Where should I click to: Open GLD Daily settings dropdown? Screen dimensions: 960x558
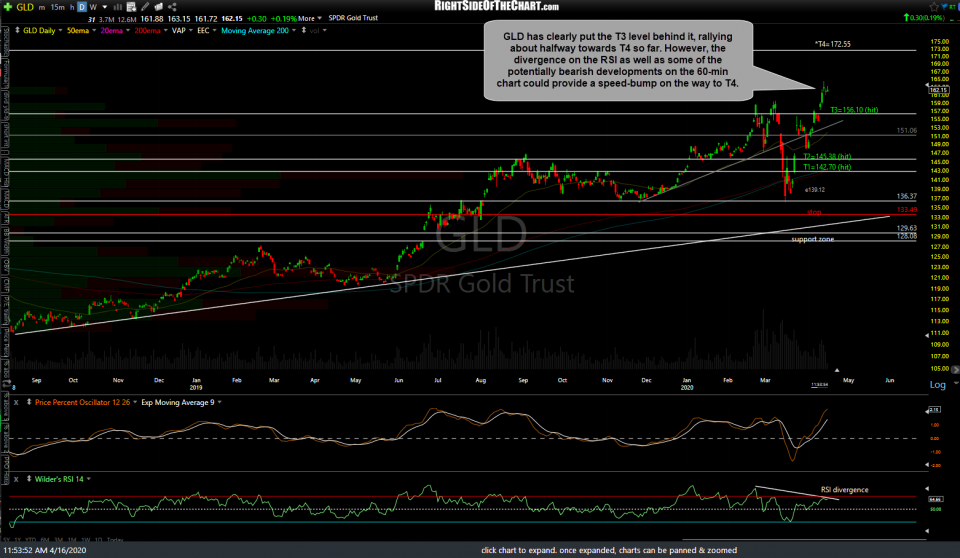(60, 31)
